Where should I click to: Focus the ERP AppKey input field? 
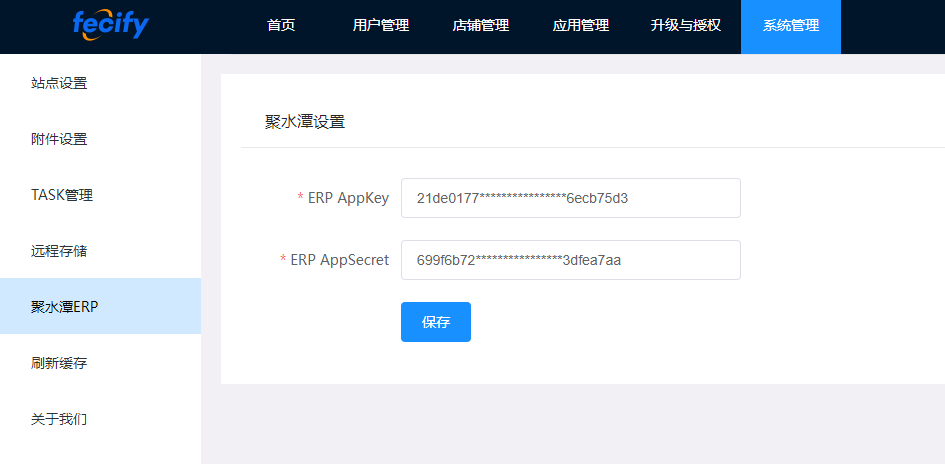(x=571, y=198)
